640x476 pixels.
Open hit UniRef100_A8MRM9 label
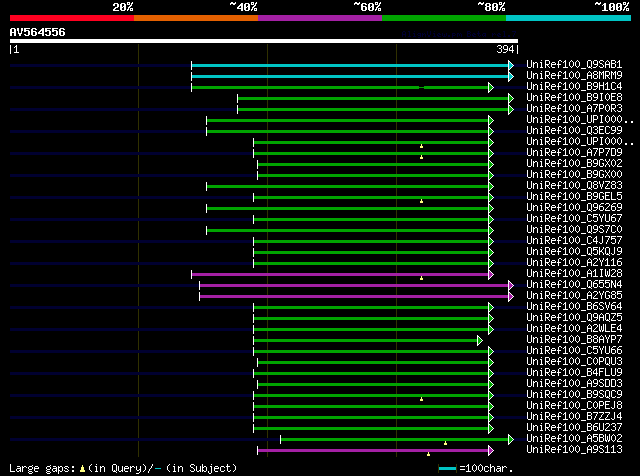pos(574,76)
